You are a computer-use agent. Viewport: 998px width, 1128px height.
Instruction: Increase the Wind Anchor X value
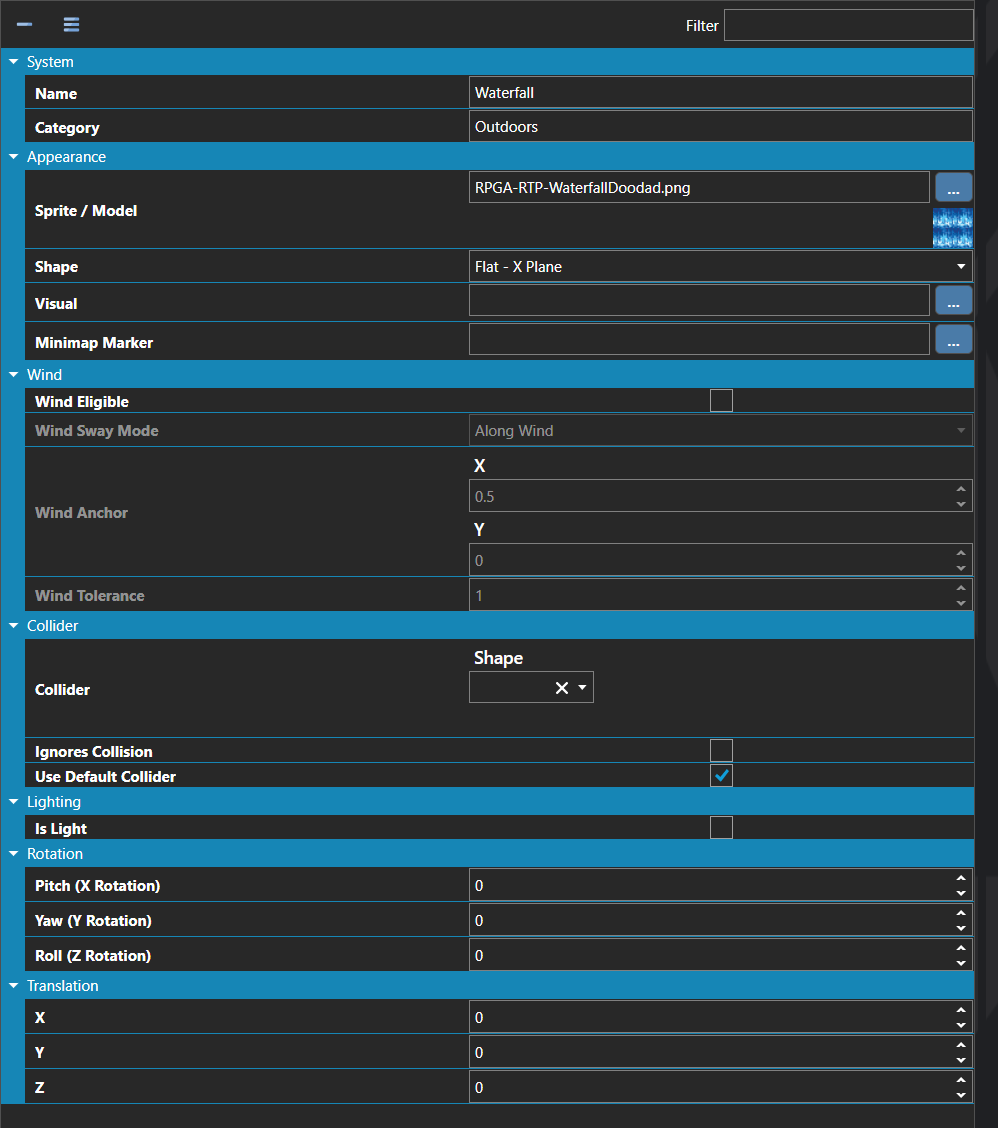point(961,489)
